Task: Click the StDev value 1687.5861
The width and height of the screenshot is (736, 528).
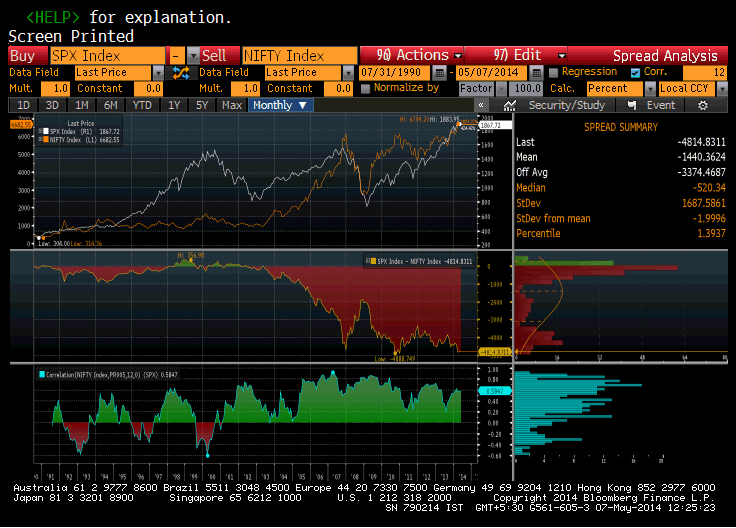Action: coord(703,203)
